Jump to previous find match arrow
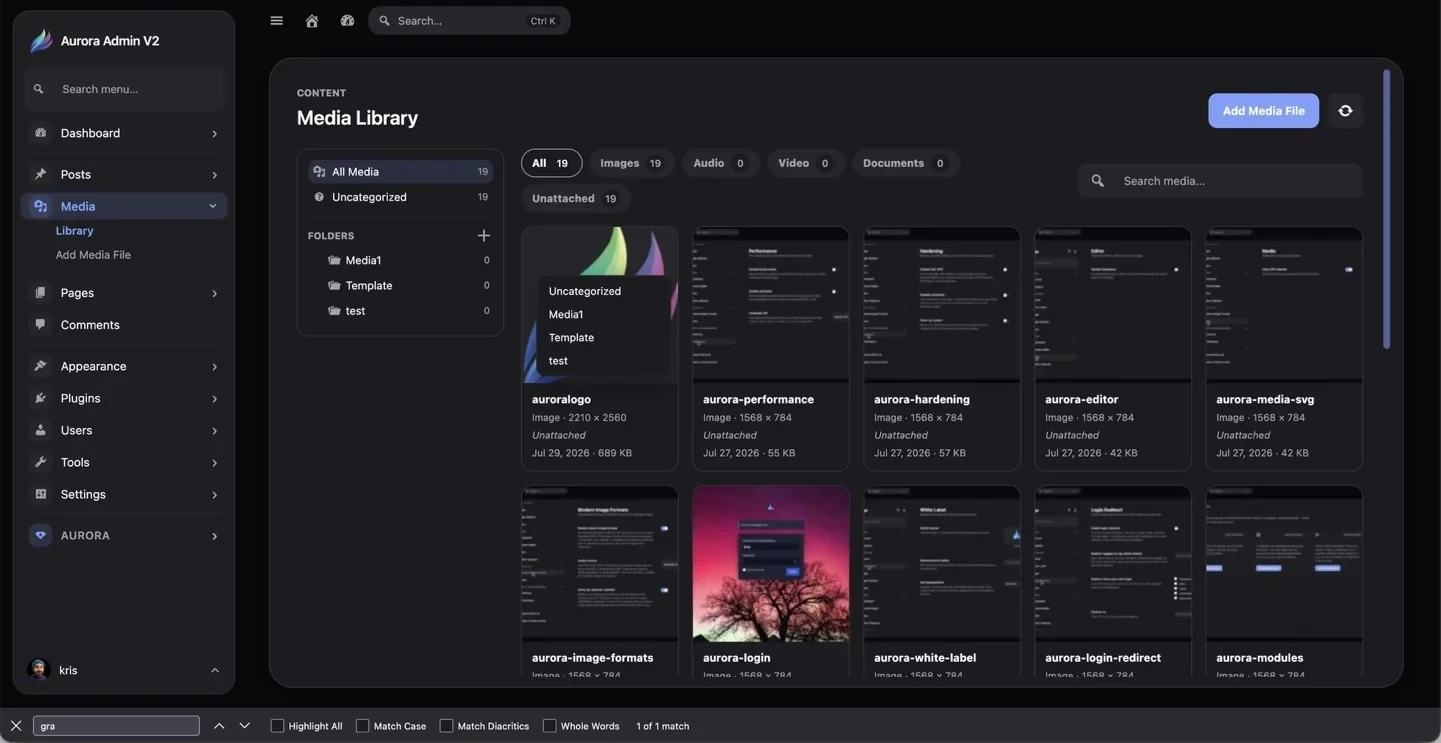This screenshot has width=1441, height=743. [x=219, y=726]
